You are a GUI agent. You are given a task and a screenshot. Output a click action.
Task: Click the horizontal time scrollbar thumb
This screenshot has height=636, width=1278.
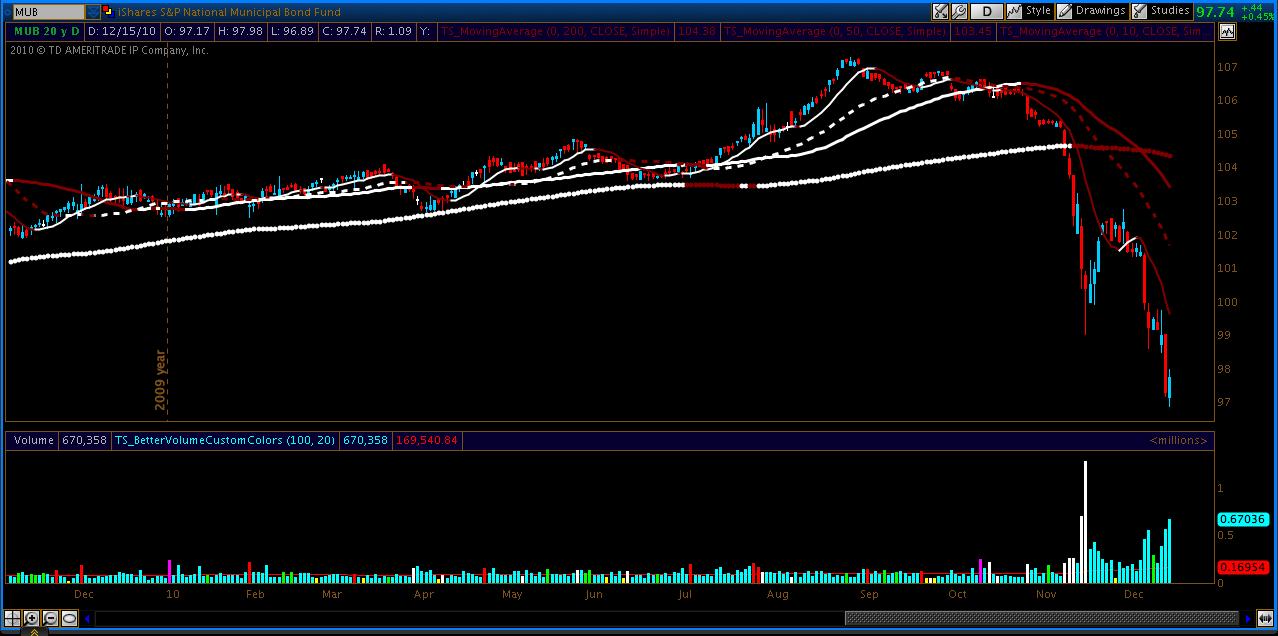pos(1041,618)
